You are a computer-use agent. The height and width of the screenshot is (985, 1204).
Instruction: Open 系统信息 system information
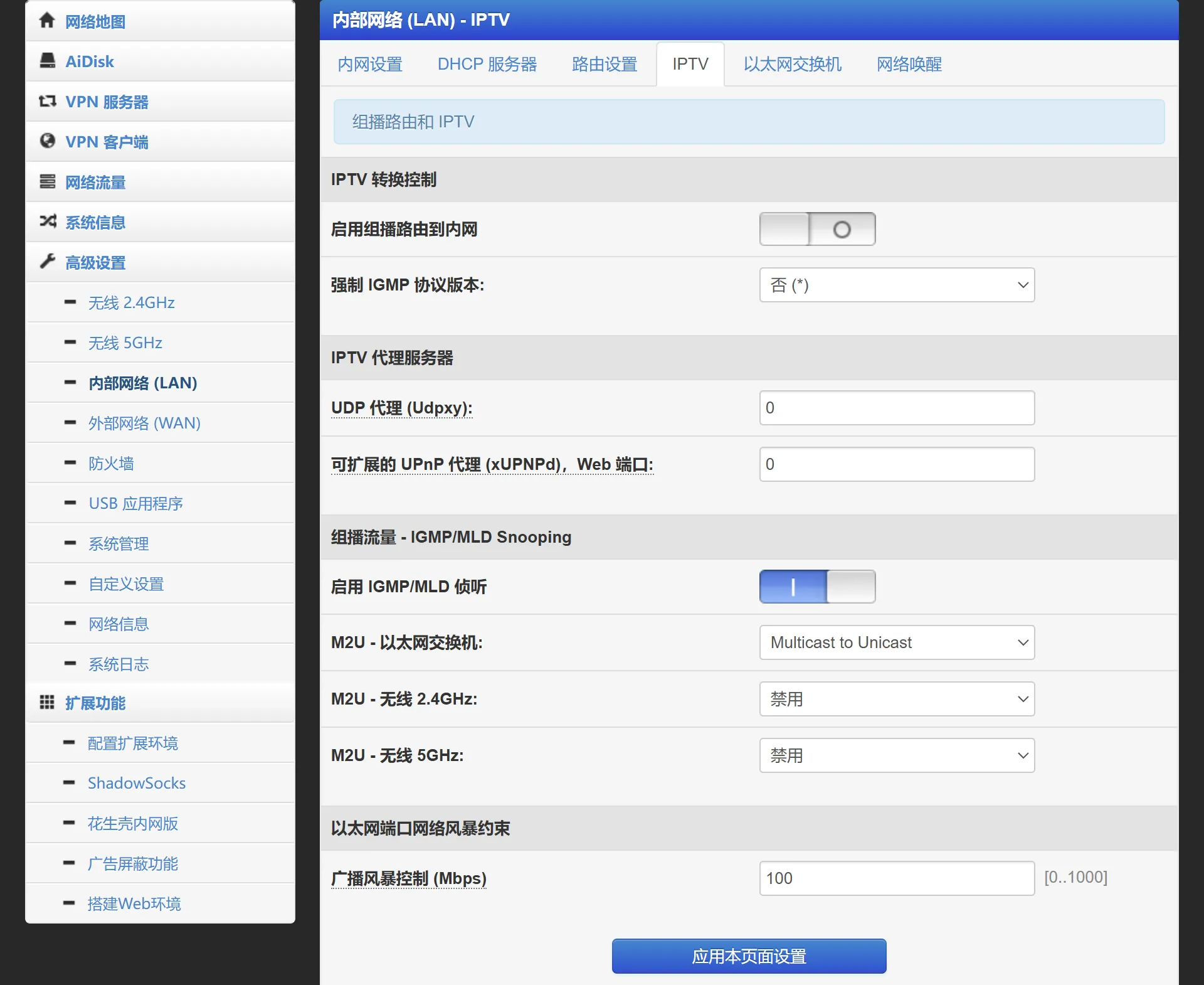point(95,222)
